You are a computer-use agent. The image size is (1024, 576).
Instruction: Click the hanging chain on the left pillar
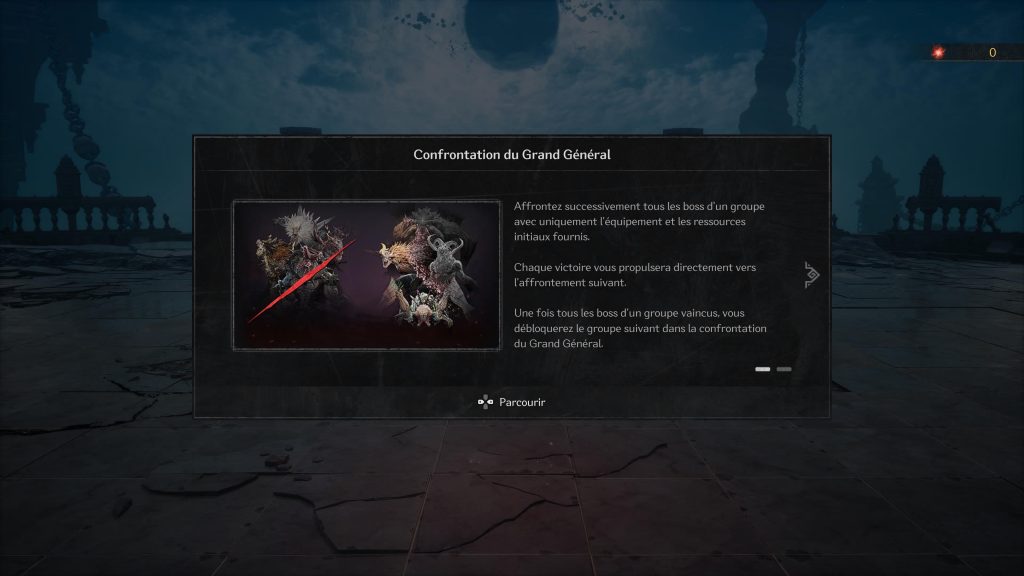(82, 127)
